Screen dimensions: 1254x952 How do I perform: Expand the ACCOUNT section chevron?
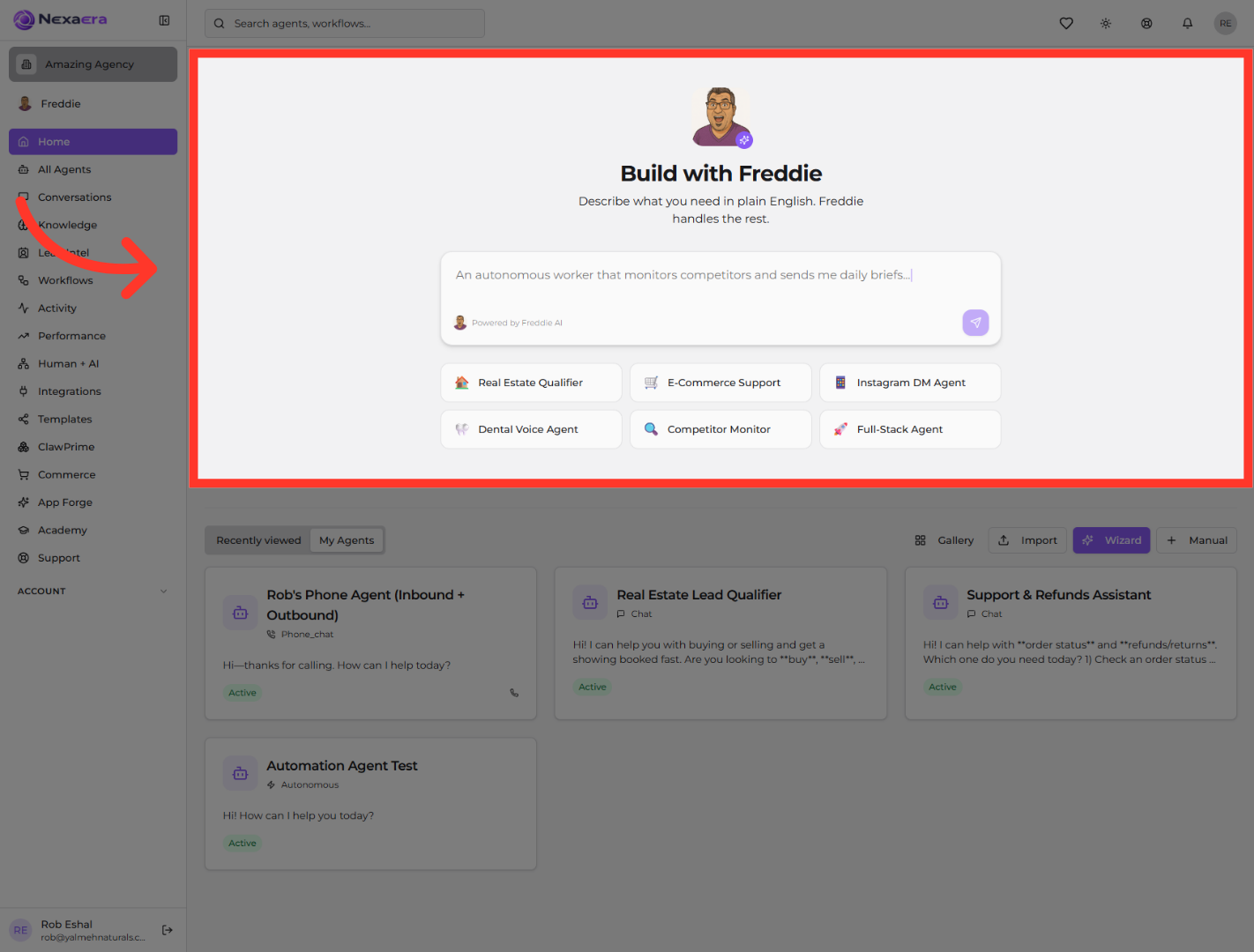point(163,591)
